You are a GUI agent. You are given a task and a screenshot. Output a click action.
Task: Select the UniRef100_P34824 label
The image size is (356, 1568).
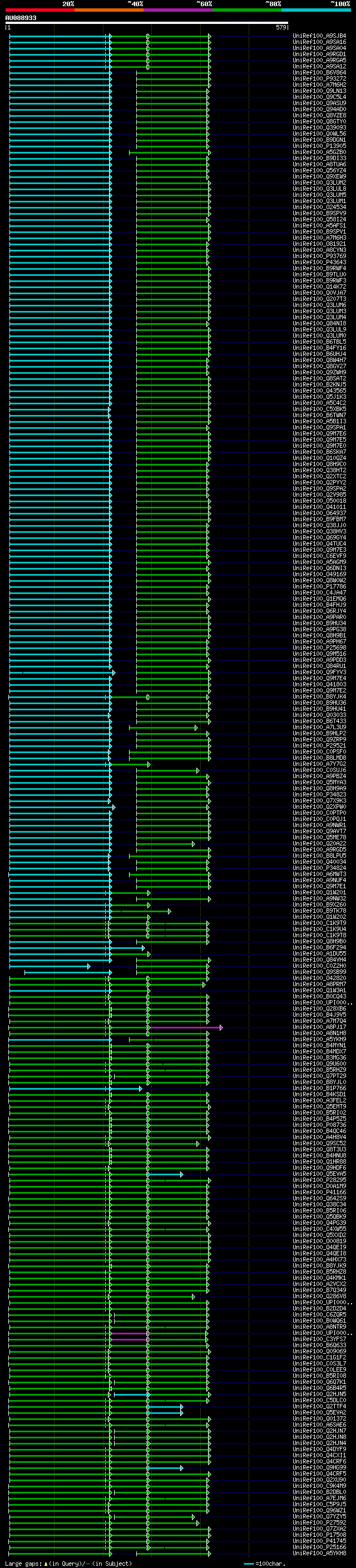coord(319,868)
